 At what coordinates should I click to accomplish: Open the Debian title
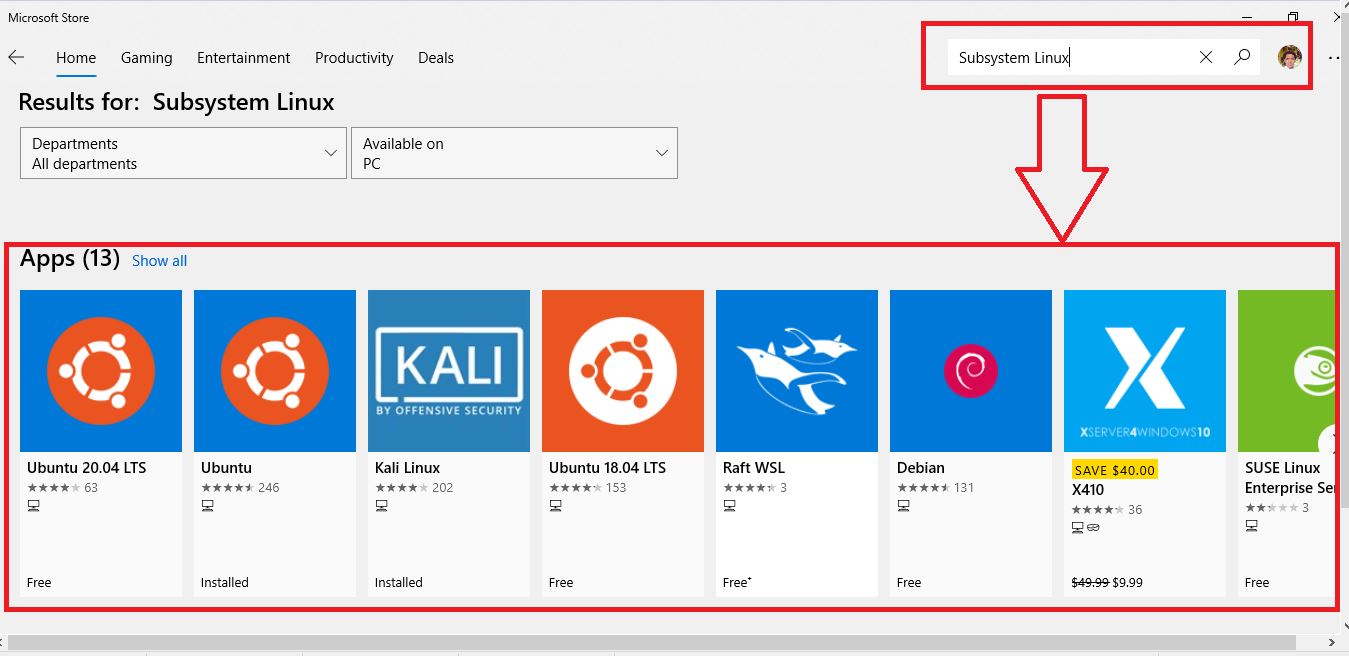point(921,468)
